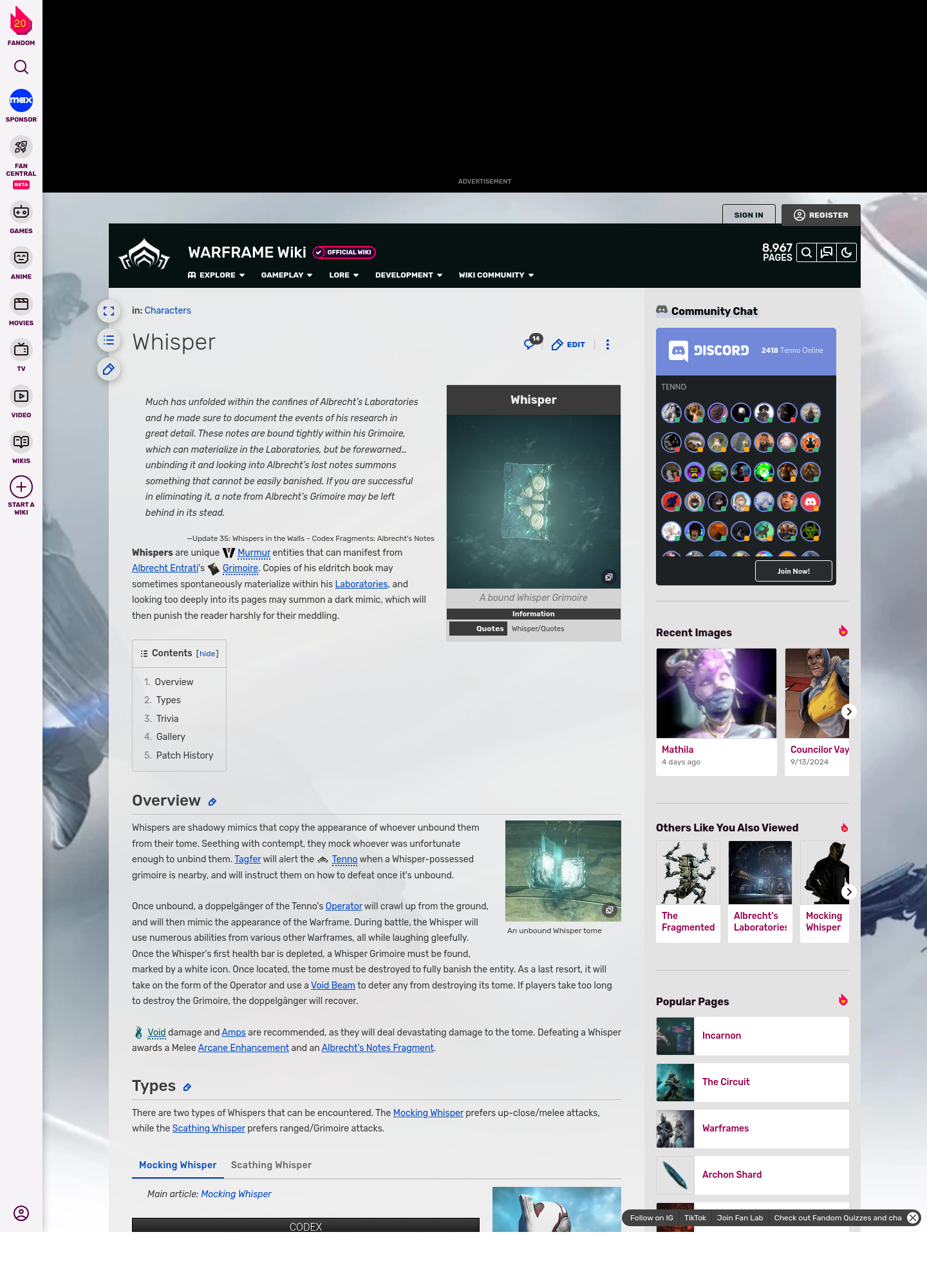This screenshot has height=1288, width=927.
Task: Switch to the Scathing Whisper tab
Action: 271,1165
